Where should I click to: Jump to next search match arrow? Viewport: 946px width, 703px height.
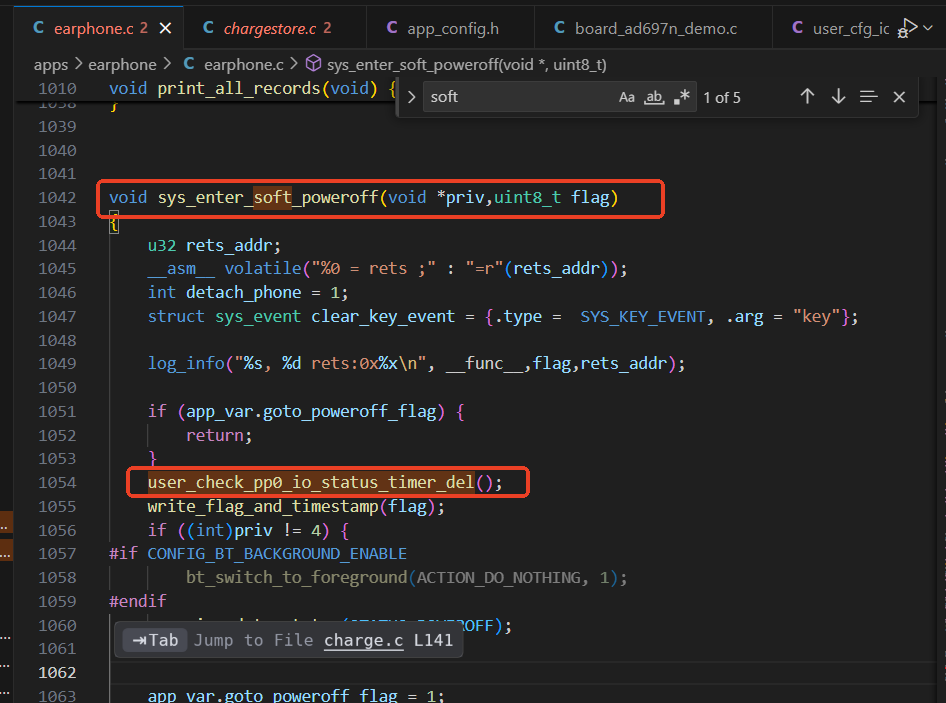pyautogui.click(x=838, y=97)
